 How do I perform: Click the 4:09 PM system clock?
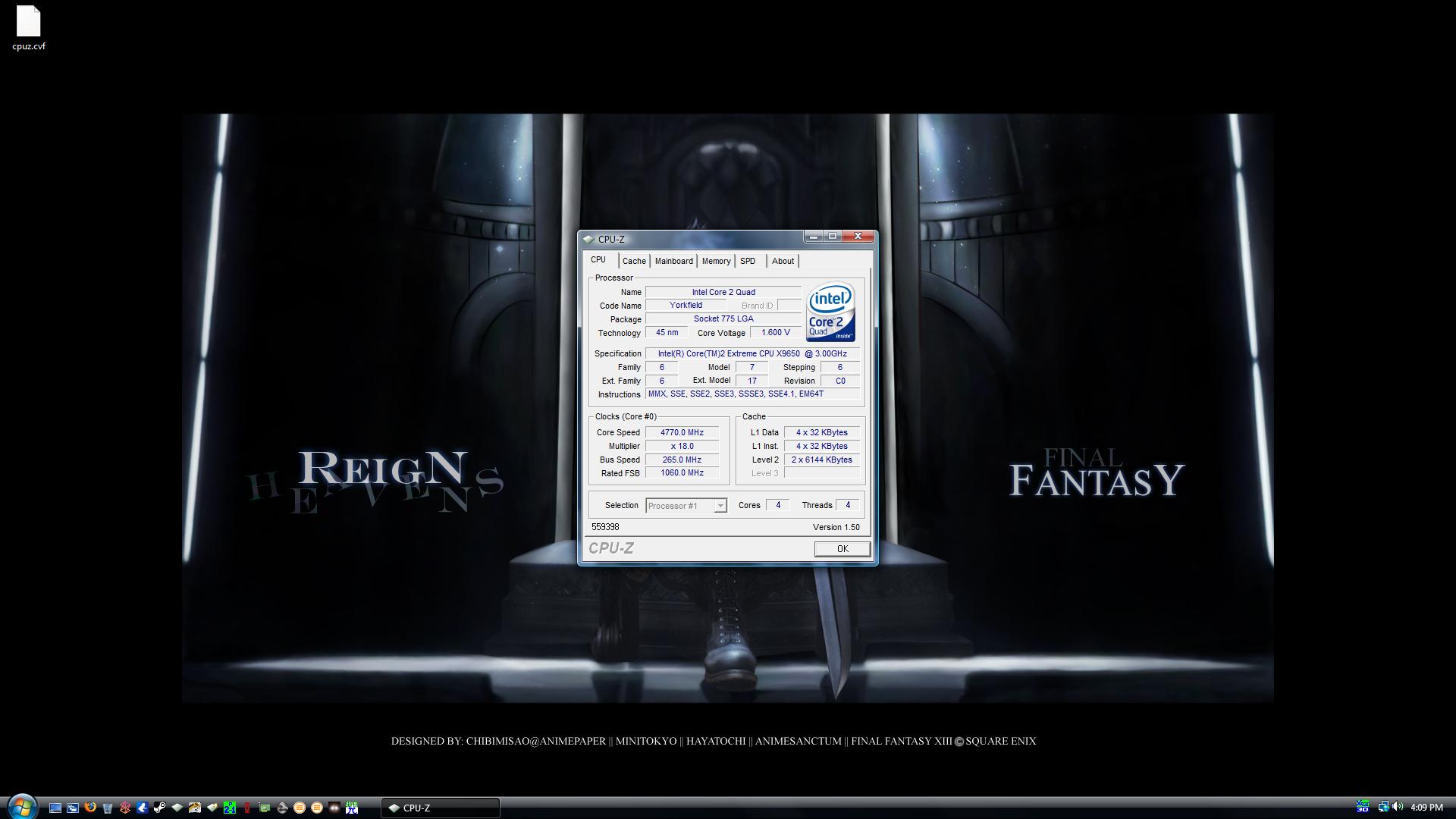tap(1426, 808)
